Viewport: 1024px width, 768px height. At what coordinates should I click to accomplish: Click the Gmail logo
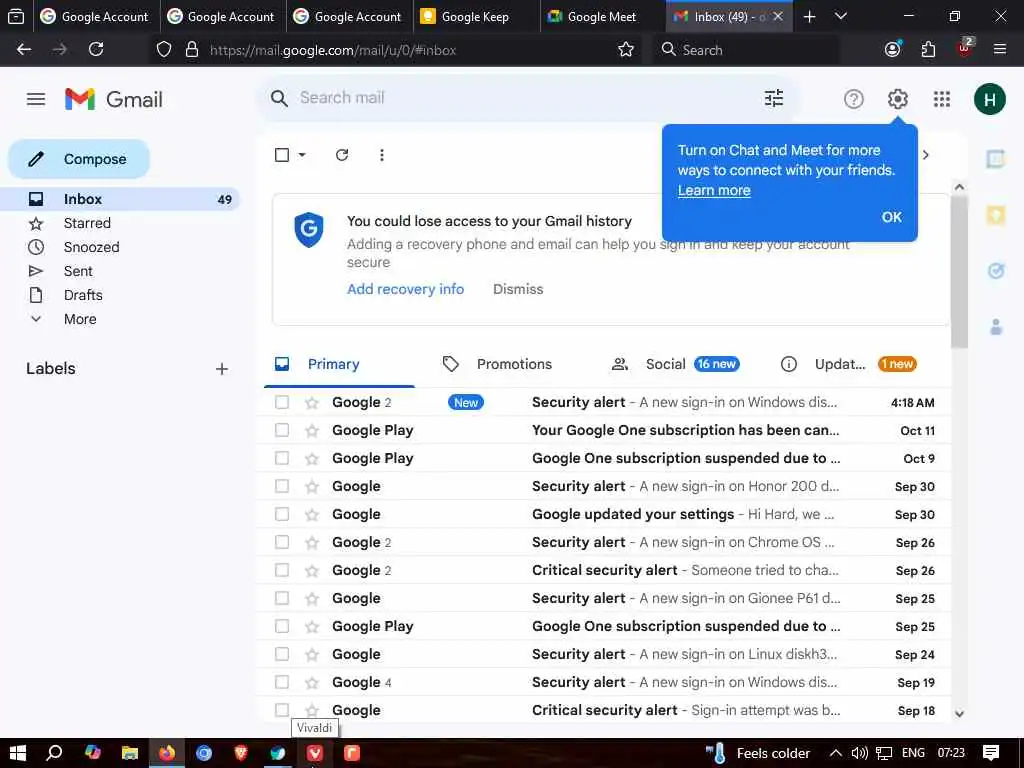coord(114,99)
